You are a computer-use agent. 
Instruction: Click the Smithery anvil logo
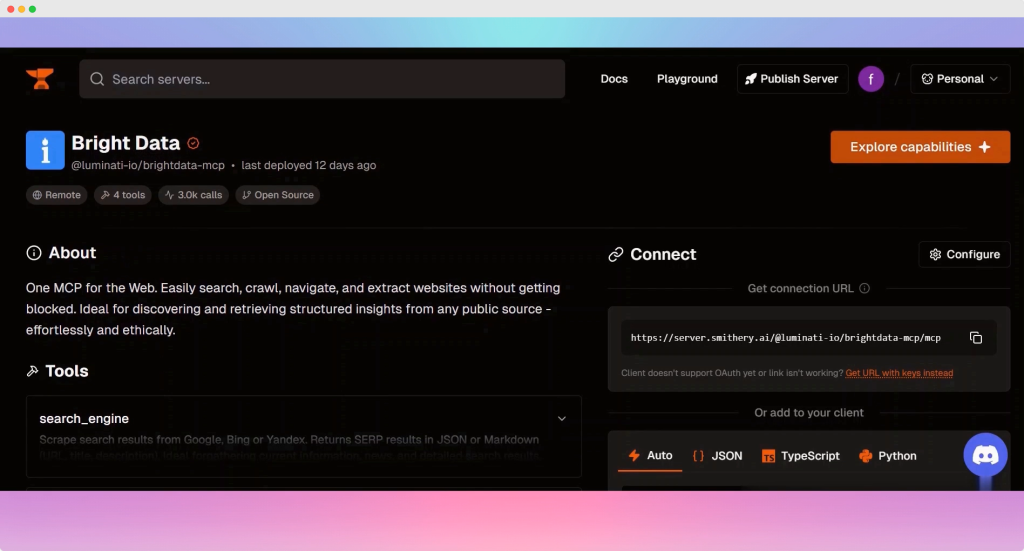click(x=40, y=79)
